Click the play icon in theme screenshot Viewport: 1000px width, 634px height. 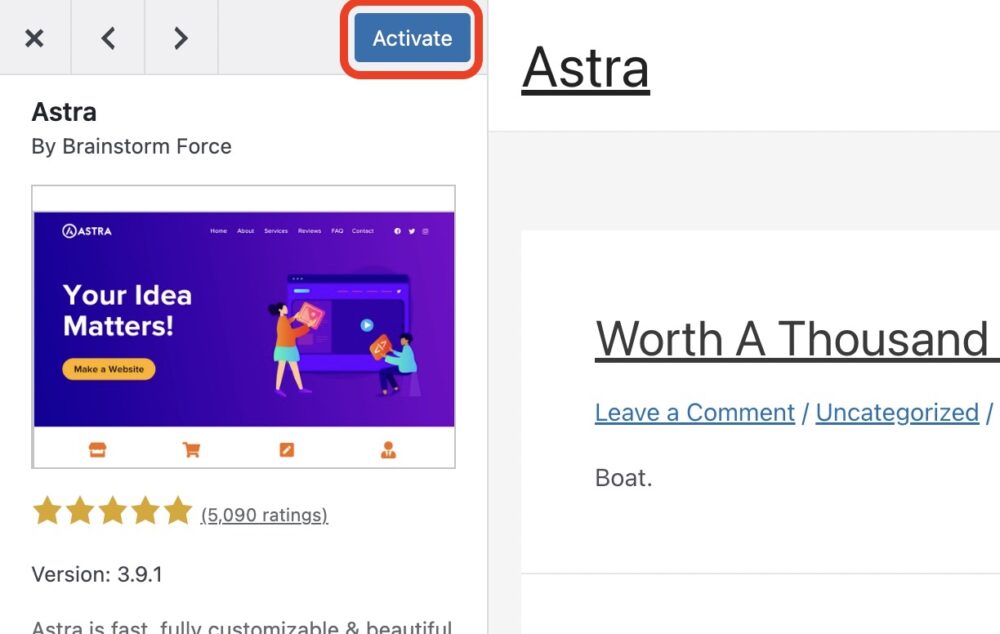pos(367,325)
